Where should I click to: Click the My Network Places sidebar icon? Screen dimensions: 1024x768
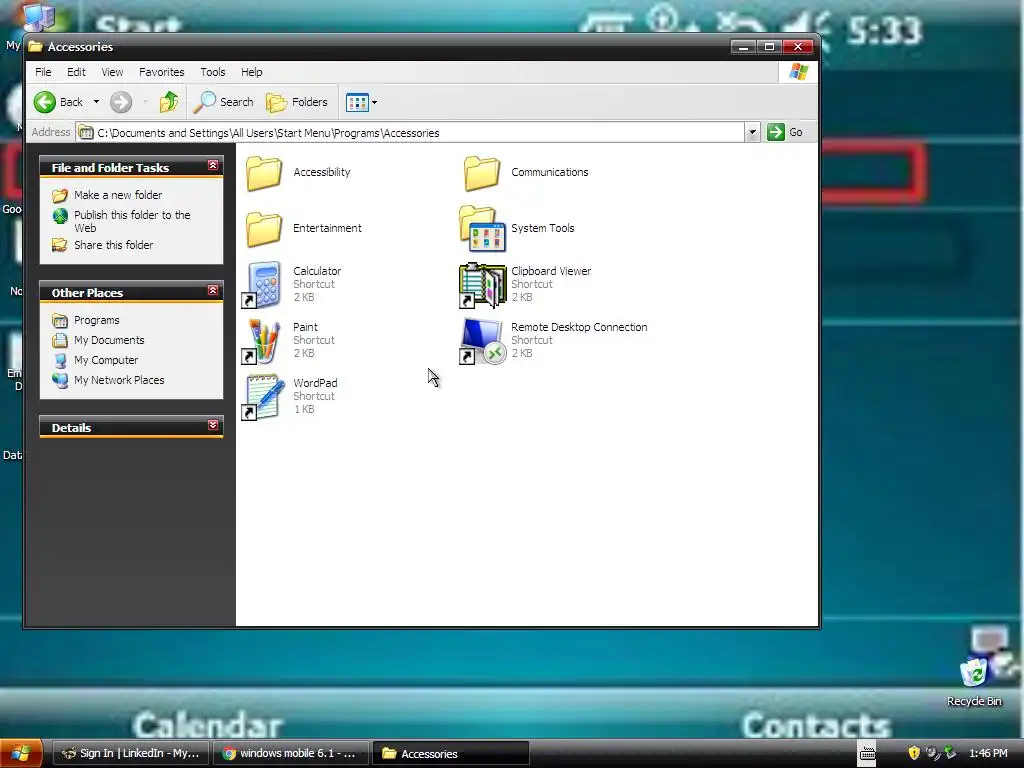[x=60, y=380]
